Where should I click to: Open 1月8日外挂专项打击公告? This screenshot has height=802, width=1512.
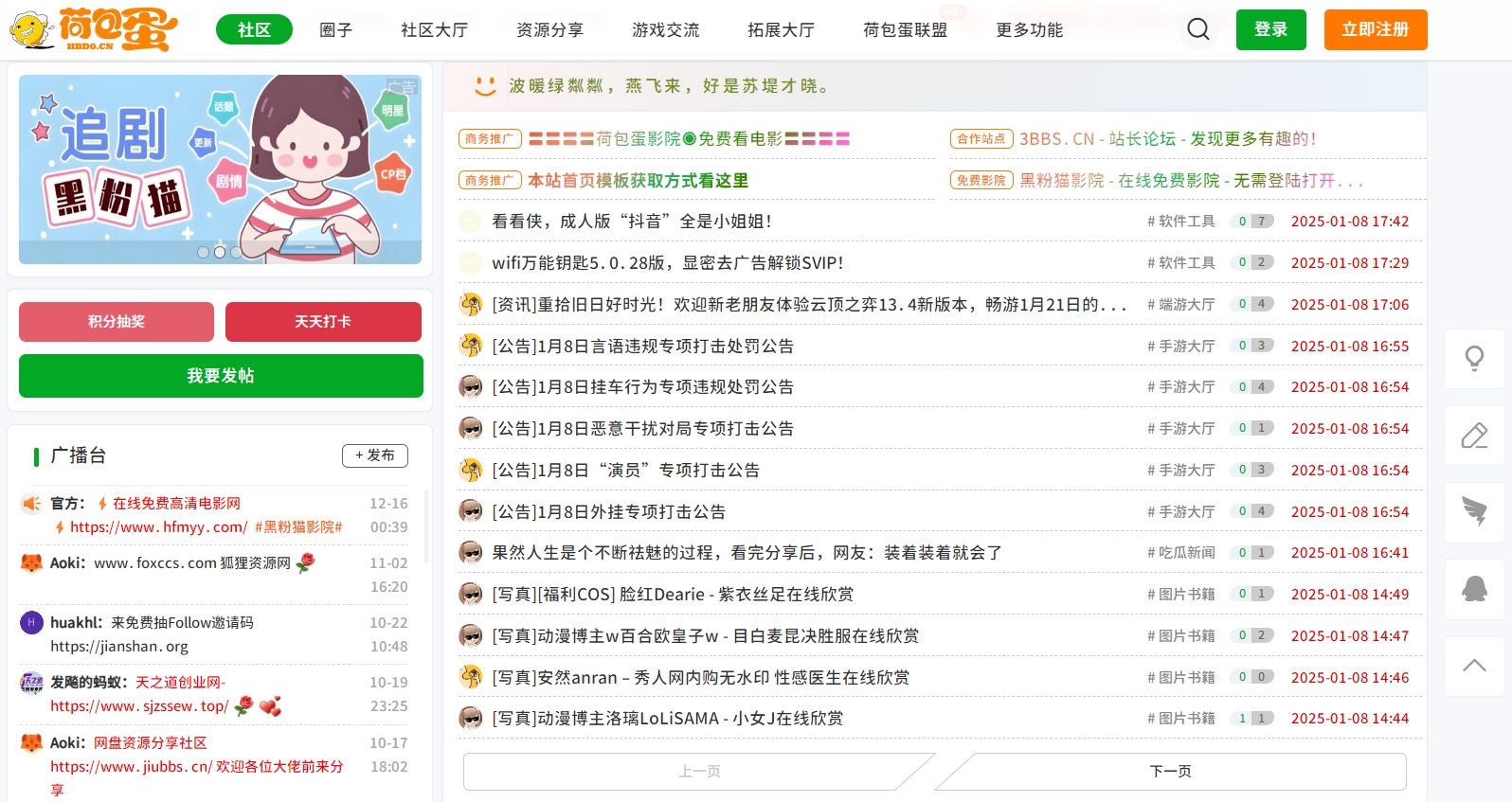(x=609, y=512)
